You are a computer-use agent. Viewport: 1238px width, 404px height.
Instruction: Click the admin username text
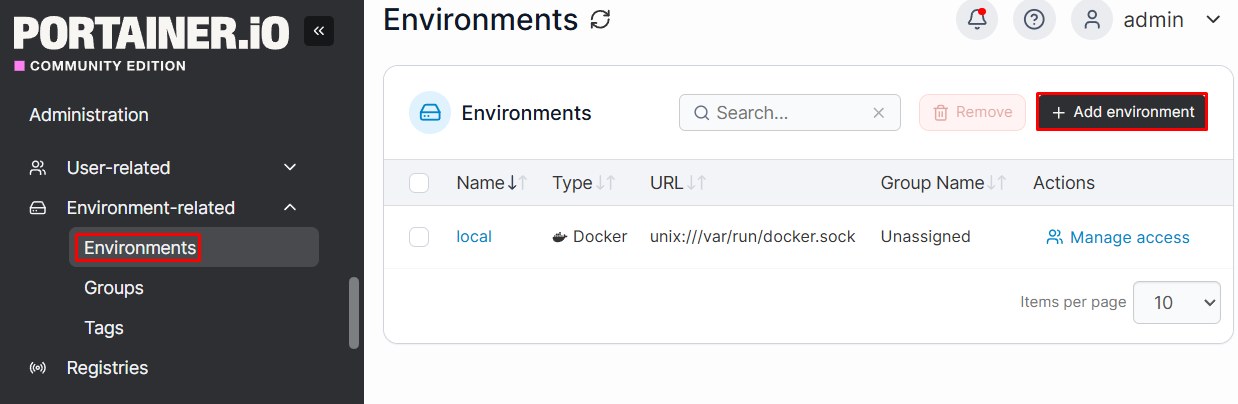coord(1154,19)
